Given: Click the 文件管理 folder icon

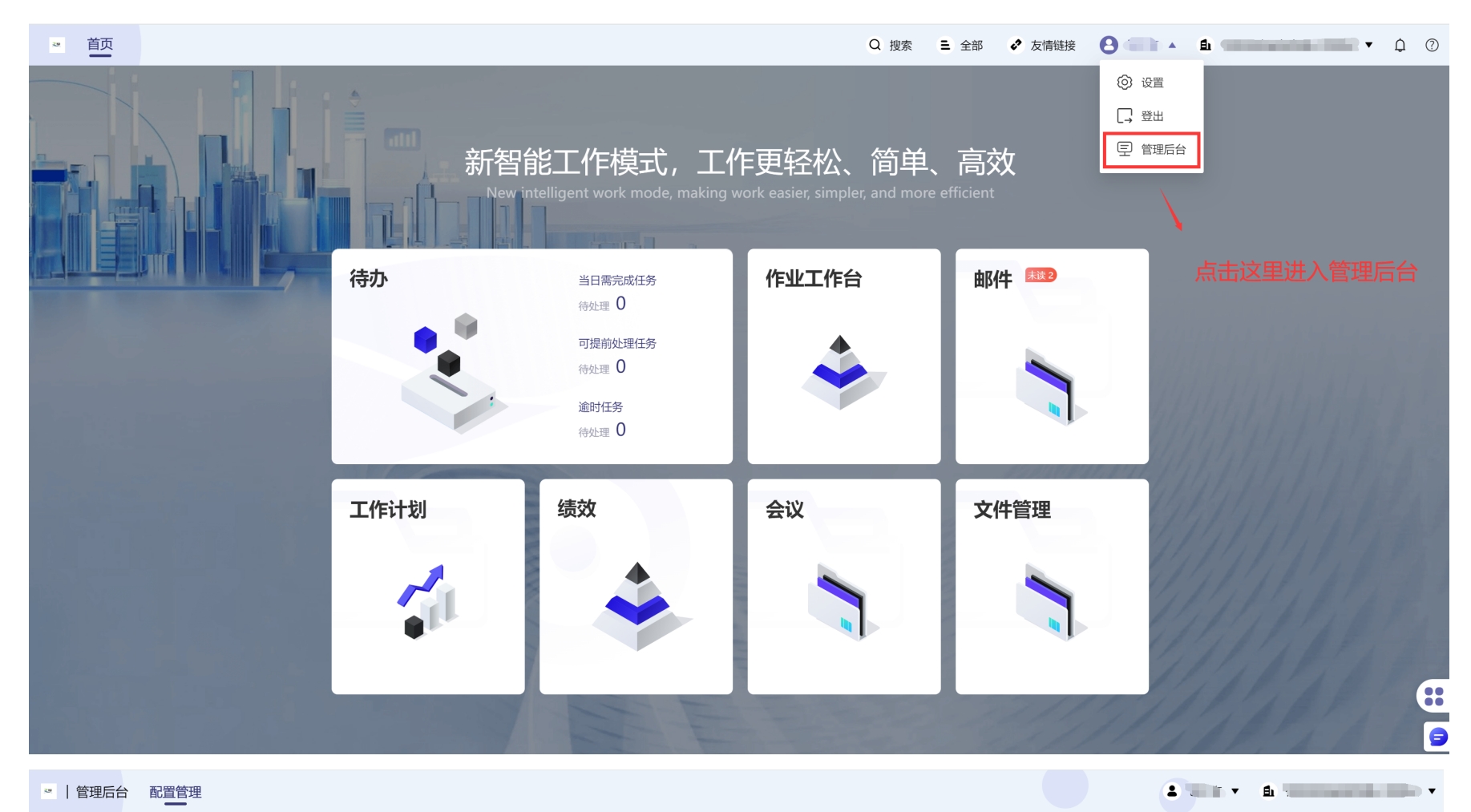Looking at the screenshot, I should tap(1051, 602).
